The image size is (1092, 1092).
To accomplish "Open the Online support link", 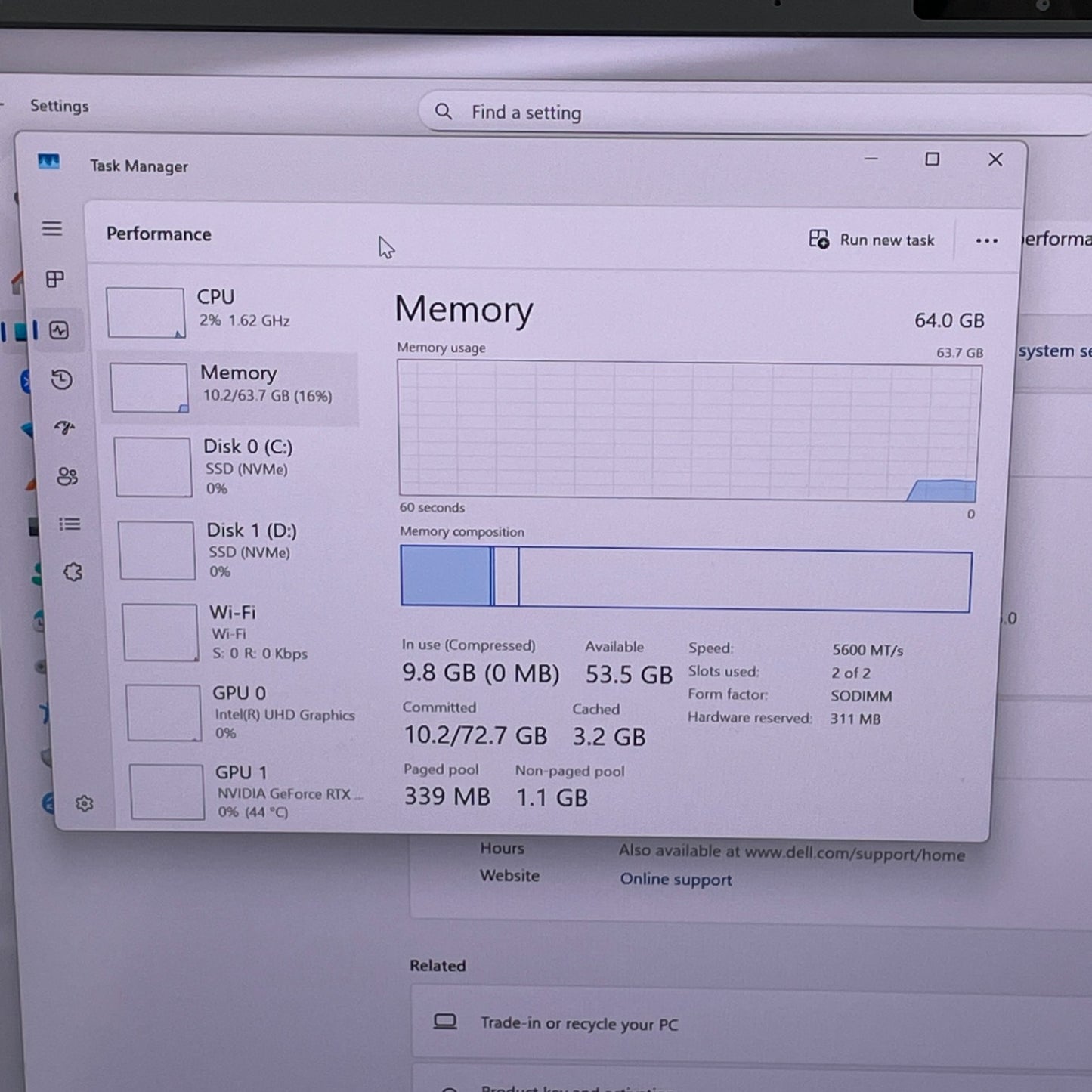I will 676,880.
